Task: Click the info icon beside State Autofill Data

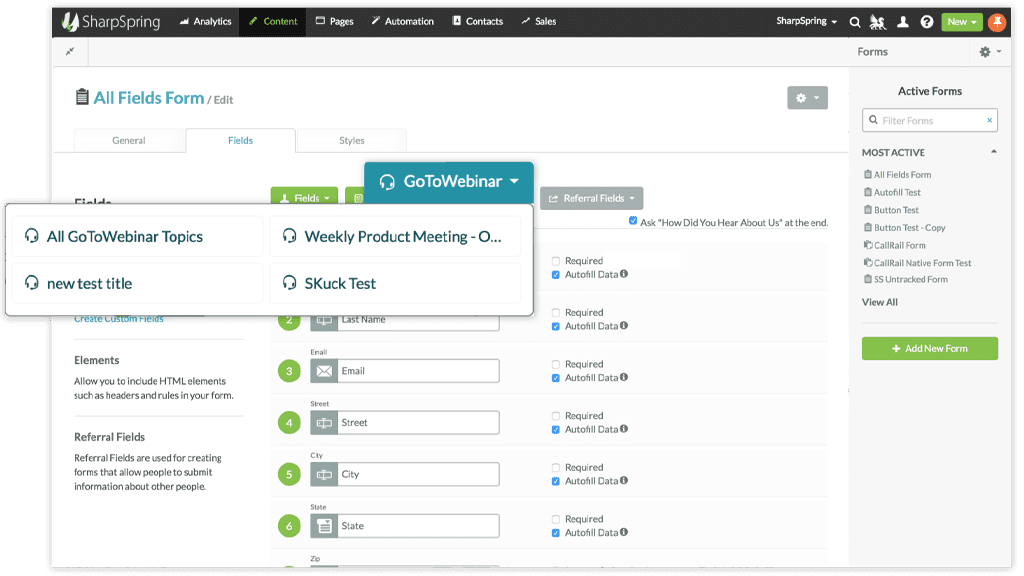Action: pyautogui.click(x=624, y=532)
